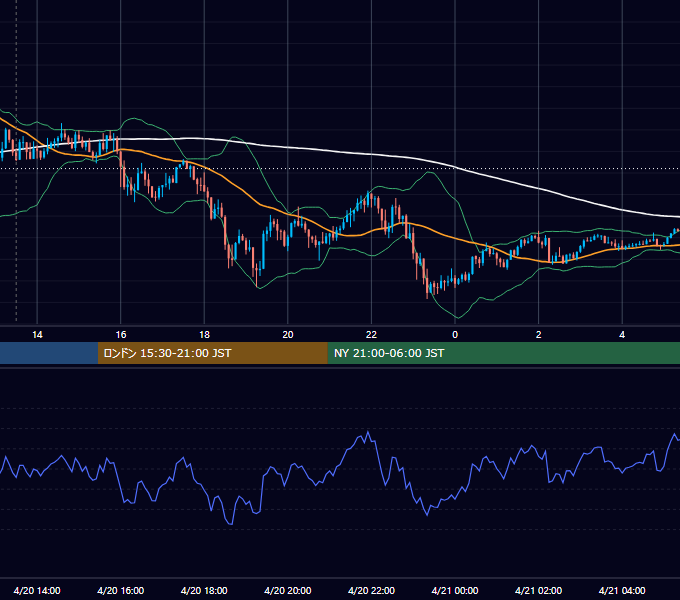Viewport: 680px width, 600px height.
Task: Click the 4/21 02:00 date label
Action: tap(538, 590)
